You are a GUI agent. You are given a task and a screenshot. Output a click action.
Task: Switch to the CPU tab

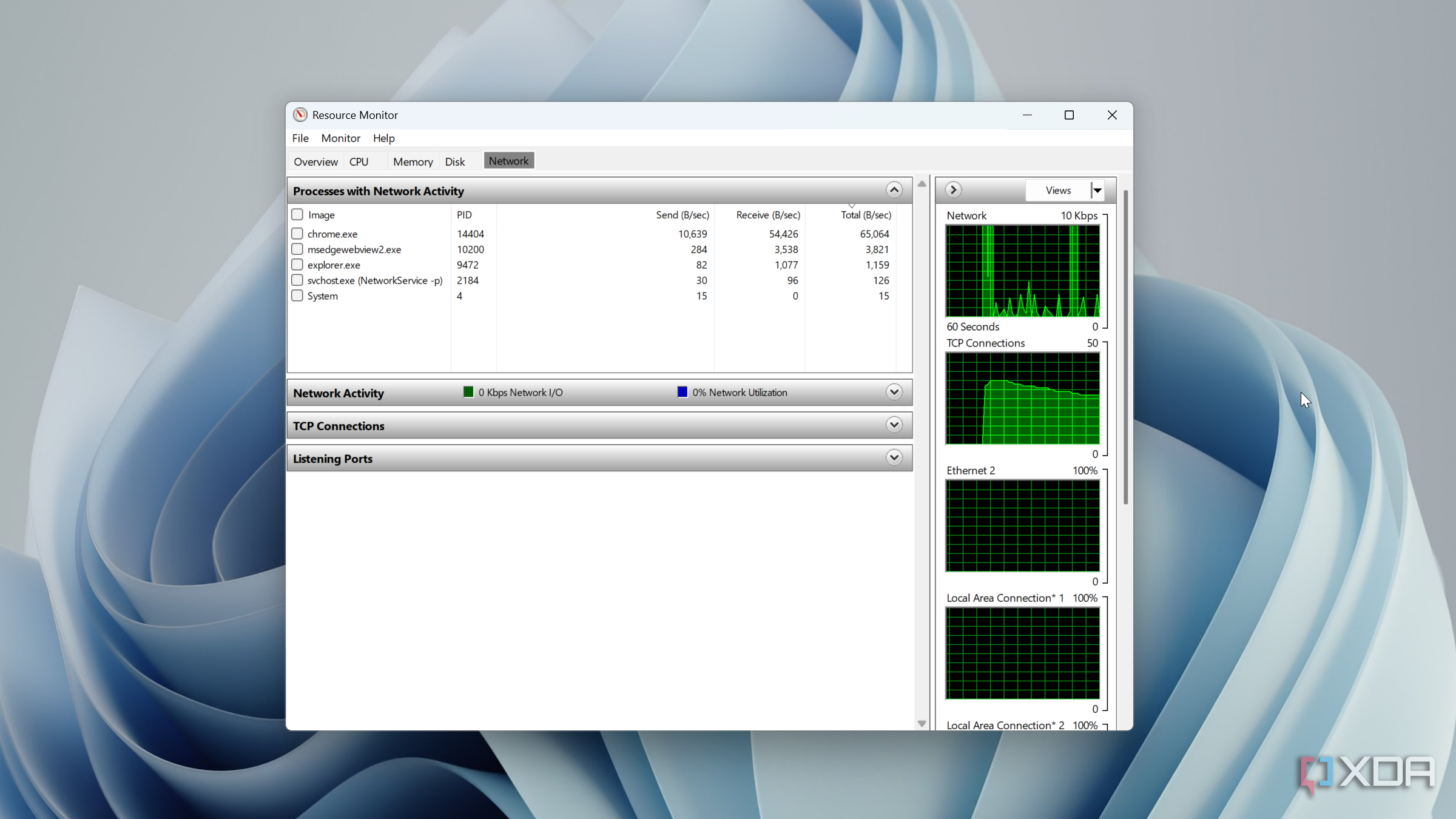(x=359, y=162)
